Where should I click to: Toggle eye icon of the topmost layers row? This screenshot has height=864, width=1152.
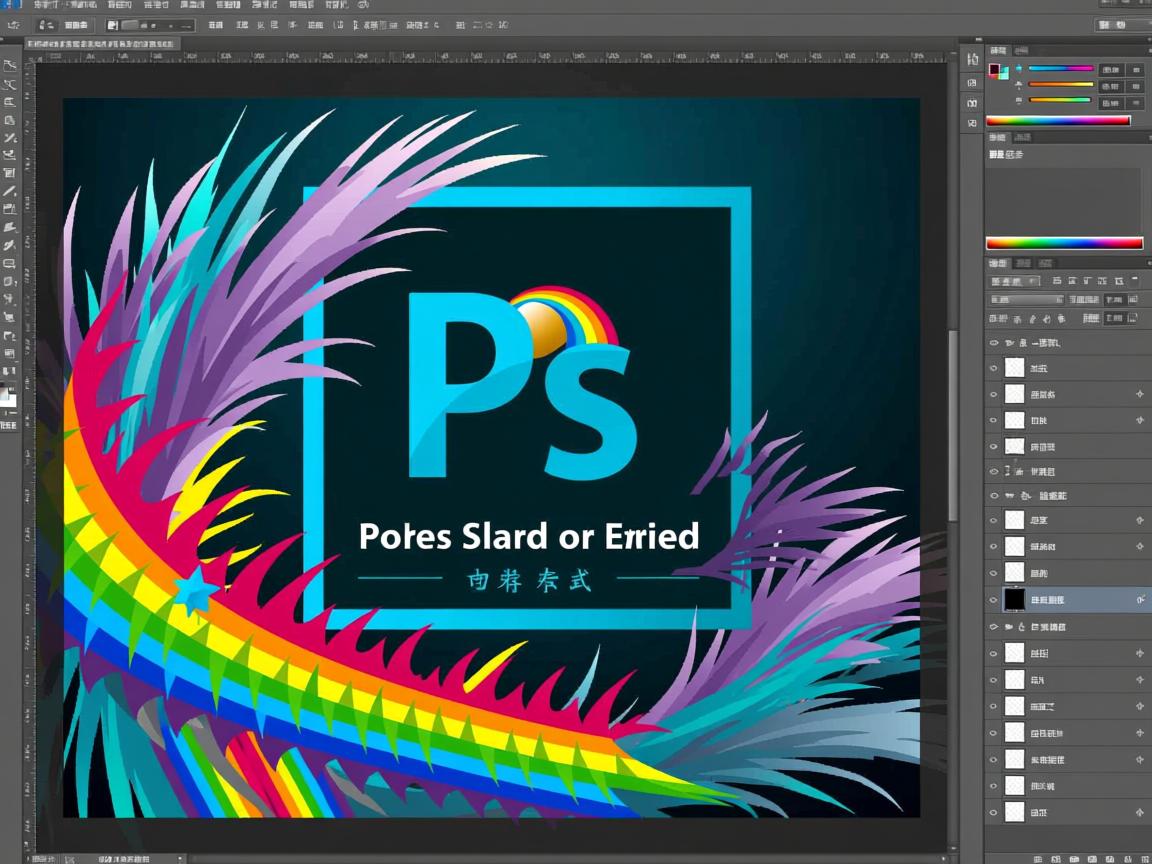pyautogui.click(x=993, y=342)
